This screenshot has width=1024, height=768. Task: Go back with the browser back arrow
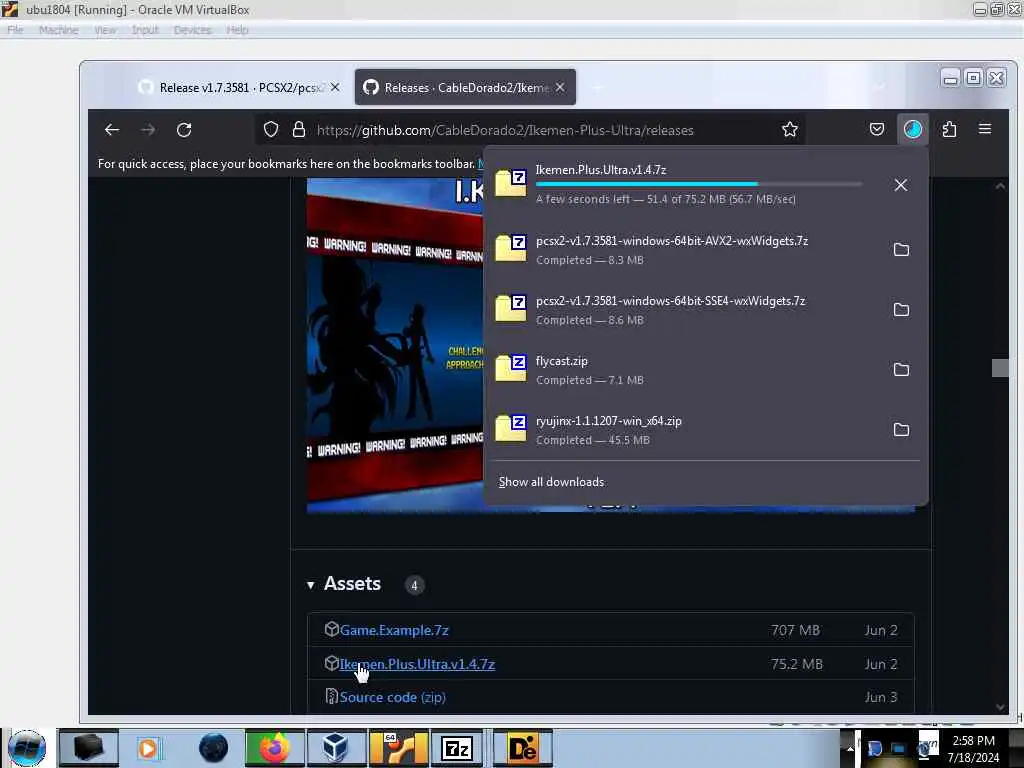pyautogui.click(x=112, y=130)
